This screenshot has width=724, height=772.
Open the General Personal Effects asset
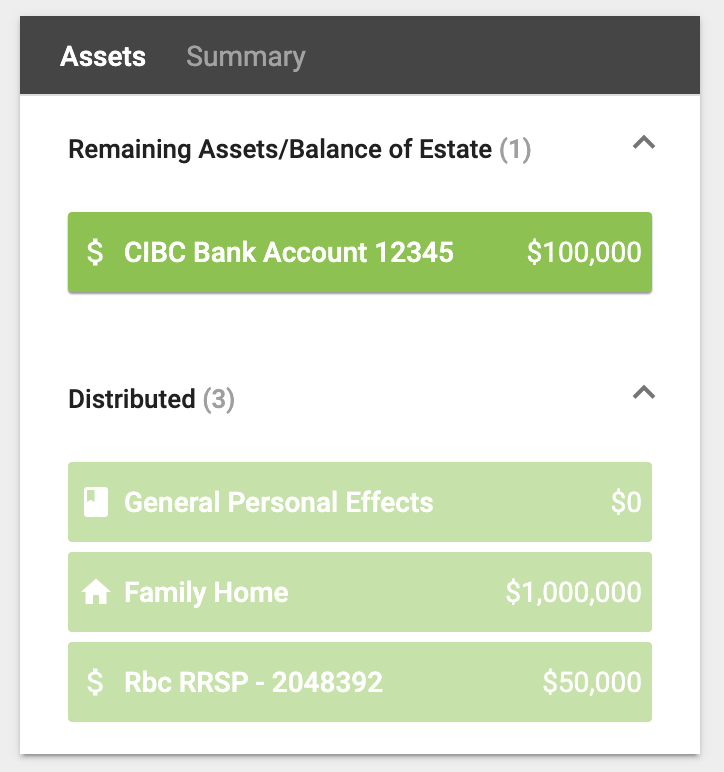coord(360,502)
